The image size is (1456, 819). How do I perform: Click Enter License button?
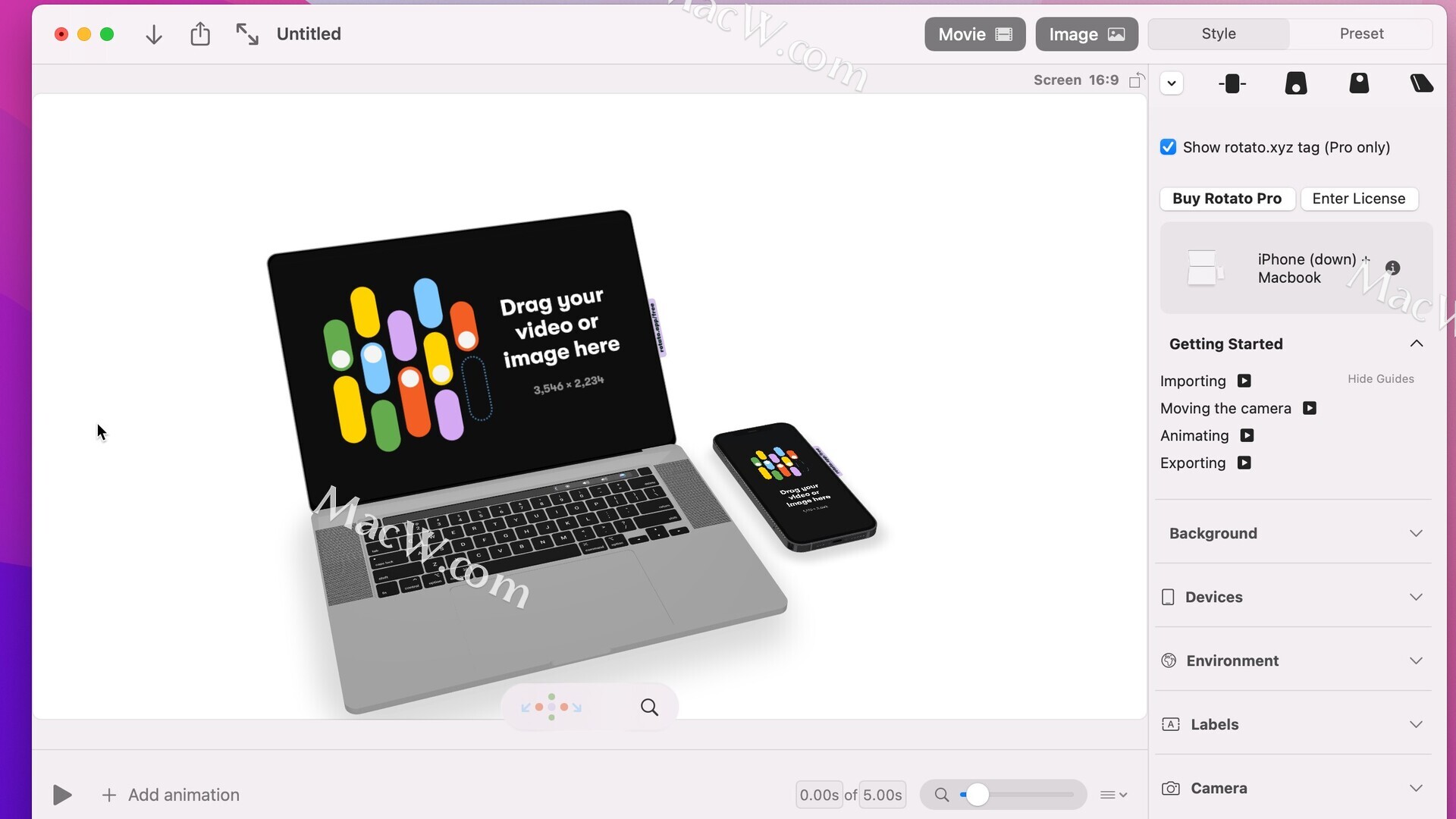1358,198
